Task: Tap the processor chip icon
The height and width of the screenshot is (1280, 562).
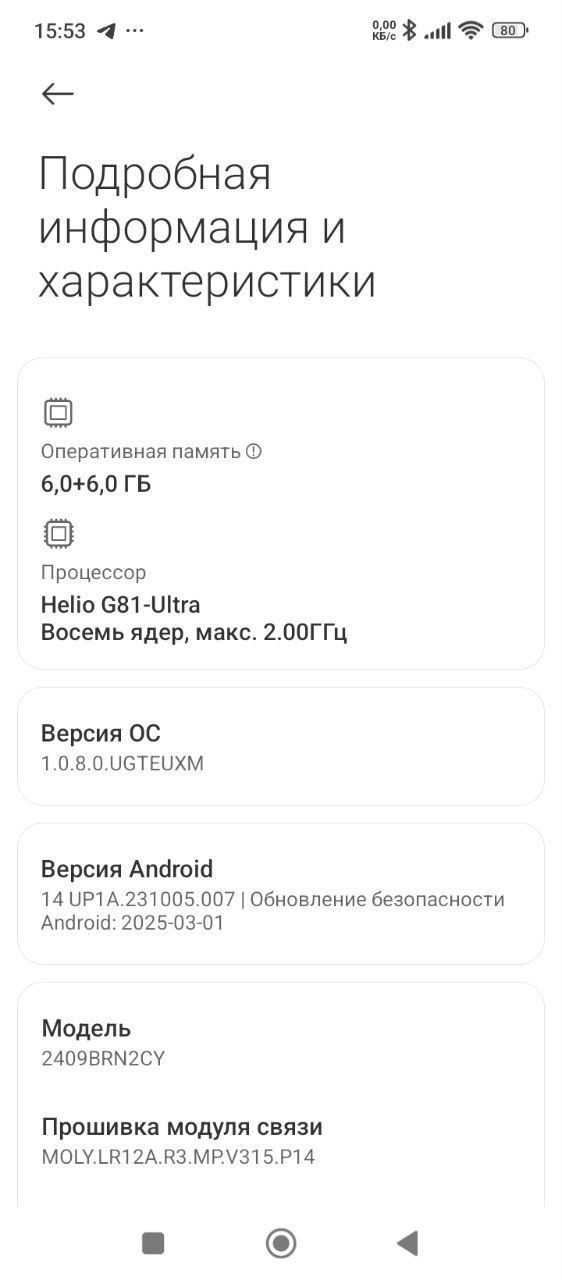Action: tap(58, 533)
